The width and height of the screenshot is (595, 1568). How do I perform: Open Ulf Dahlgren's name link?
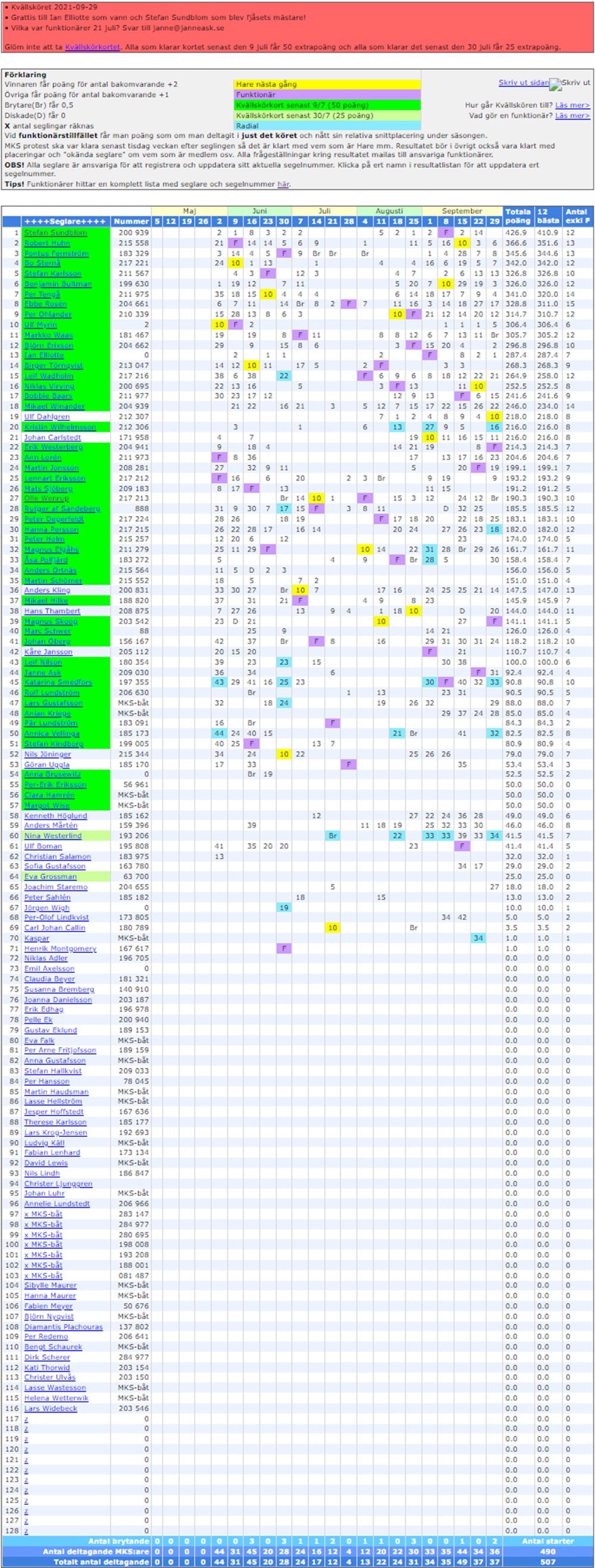47,417
